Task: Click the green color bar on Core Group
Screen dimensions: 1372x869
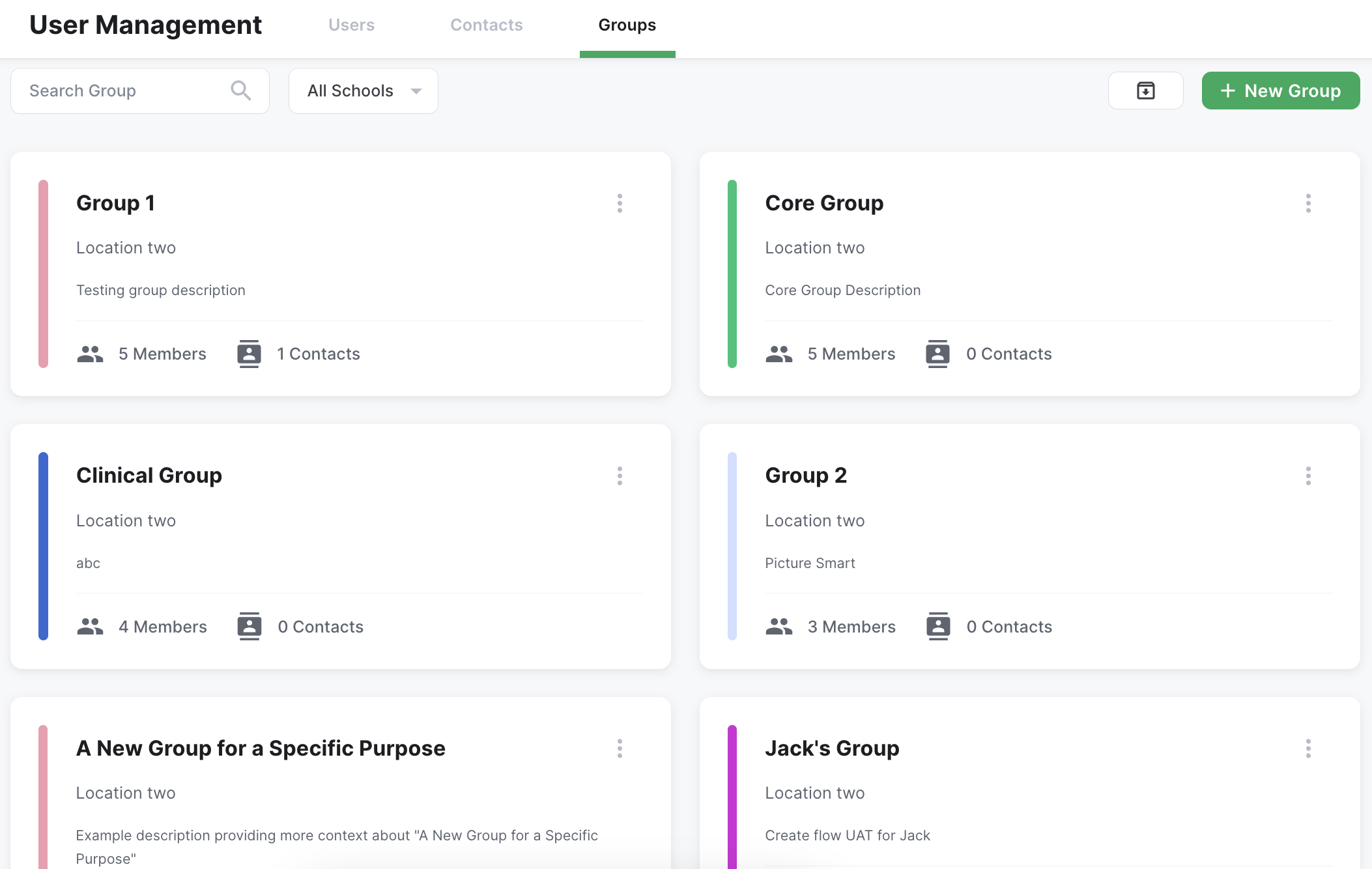Action: coord(732,274)
